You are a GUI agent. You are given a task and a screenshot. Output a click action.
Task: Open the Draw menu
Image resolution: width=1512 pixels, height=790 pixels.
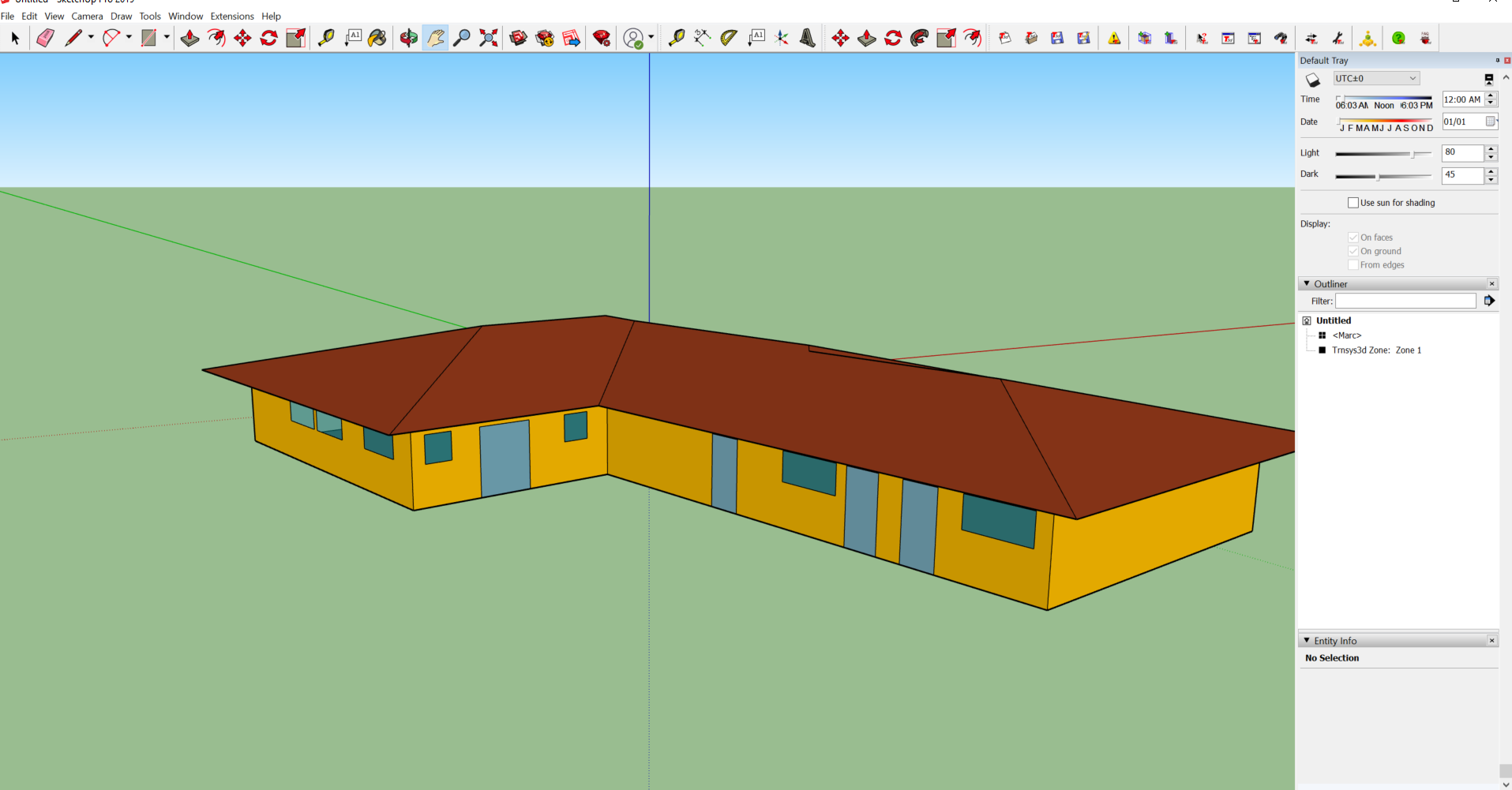(122, 16)
